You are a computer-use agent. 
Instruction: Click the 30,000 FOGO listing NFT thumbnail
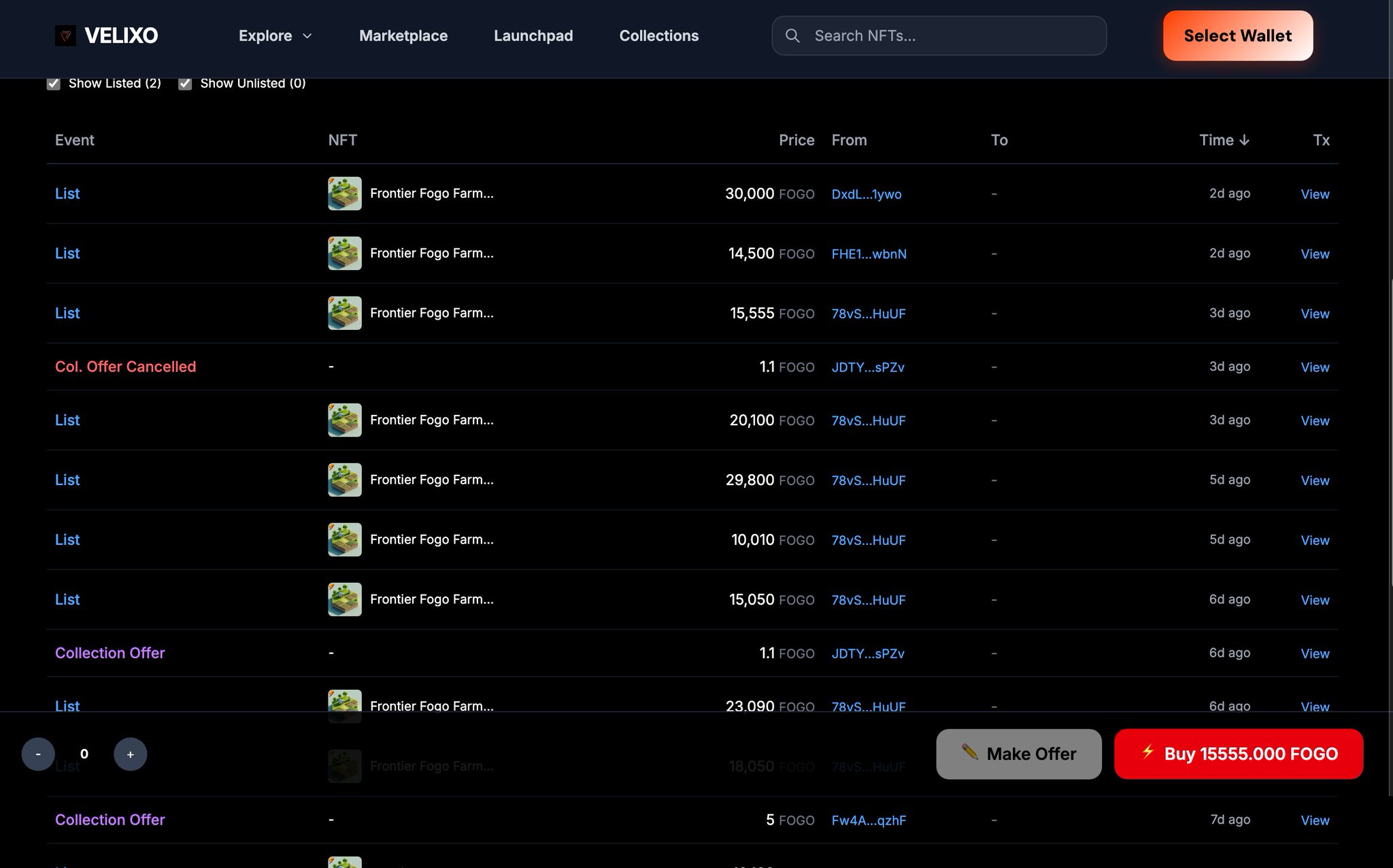[345, 194]
